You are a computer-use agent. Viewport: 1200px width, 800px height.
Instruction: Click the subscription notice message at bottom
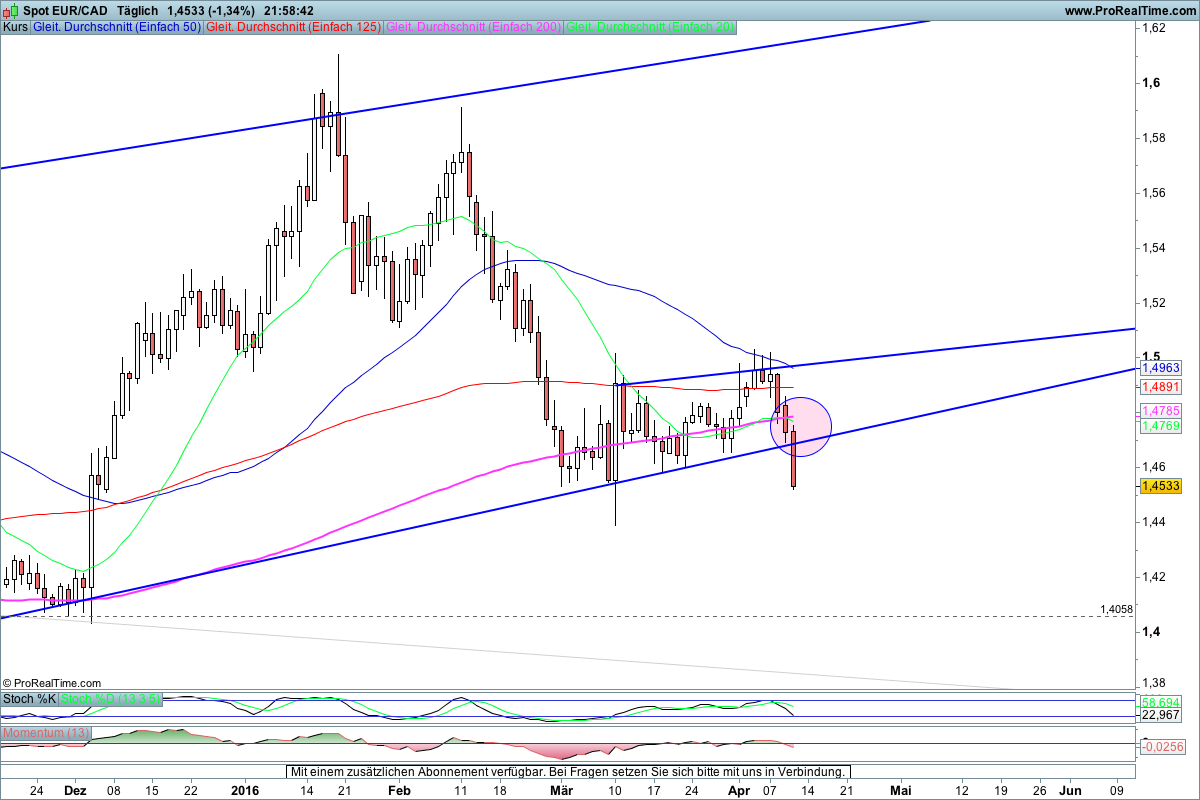pos(569,772)
